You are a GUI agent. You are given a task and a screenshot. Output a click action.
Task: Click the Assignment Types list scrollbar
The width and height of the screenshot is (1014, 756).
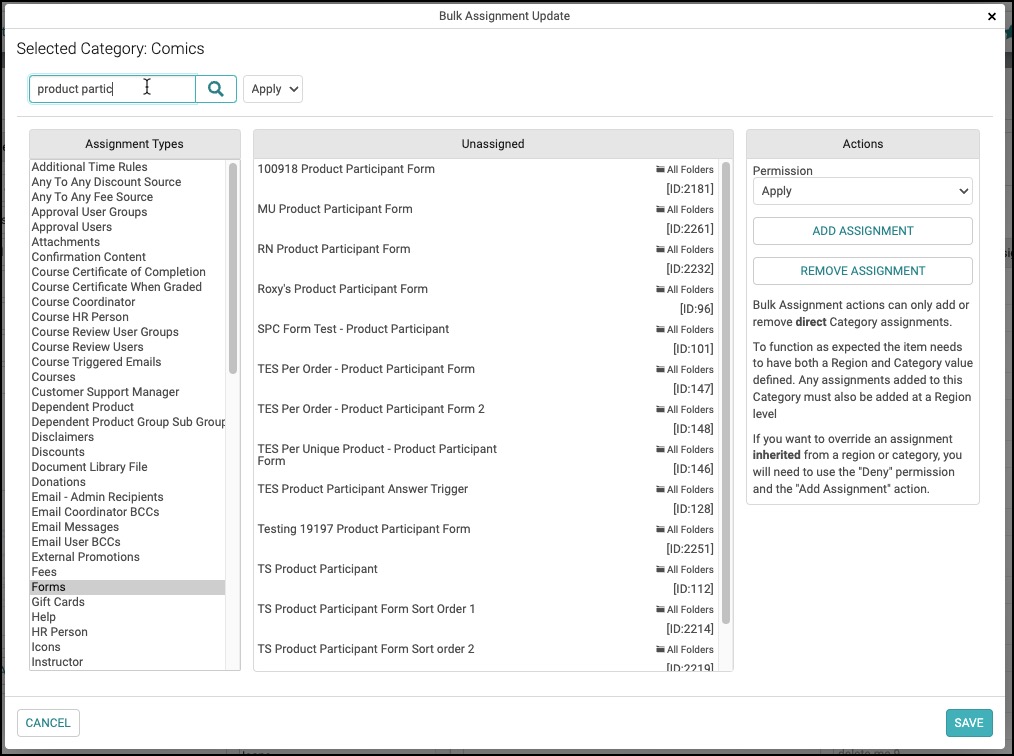(x=233, y=268)
